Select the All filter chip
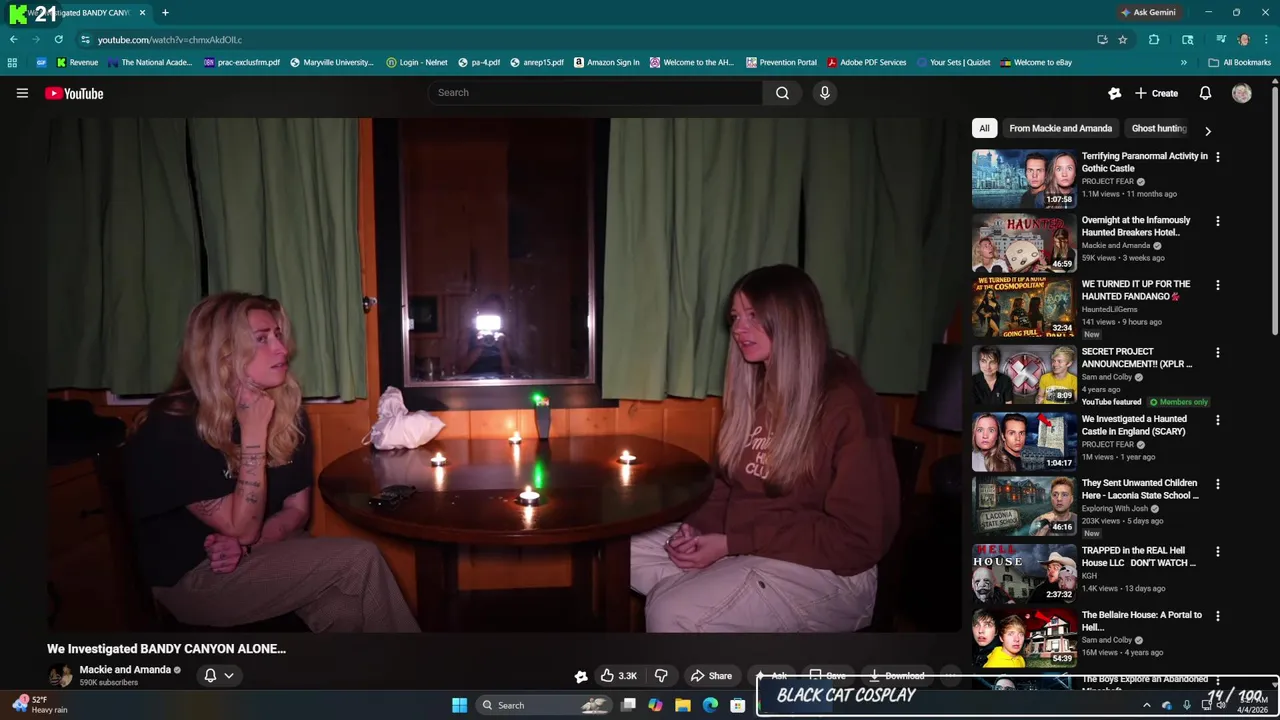Image resolution: width=1280 pixels, height=720 pixels. click(984, 128)
